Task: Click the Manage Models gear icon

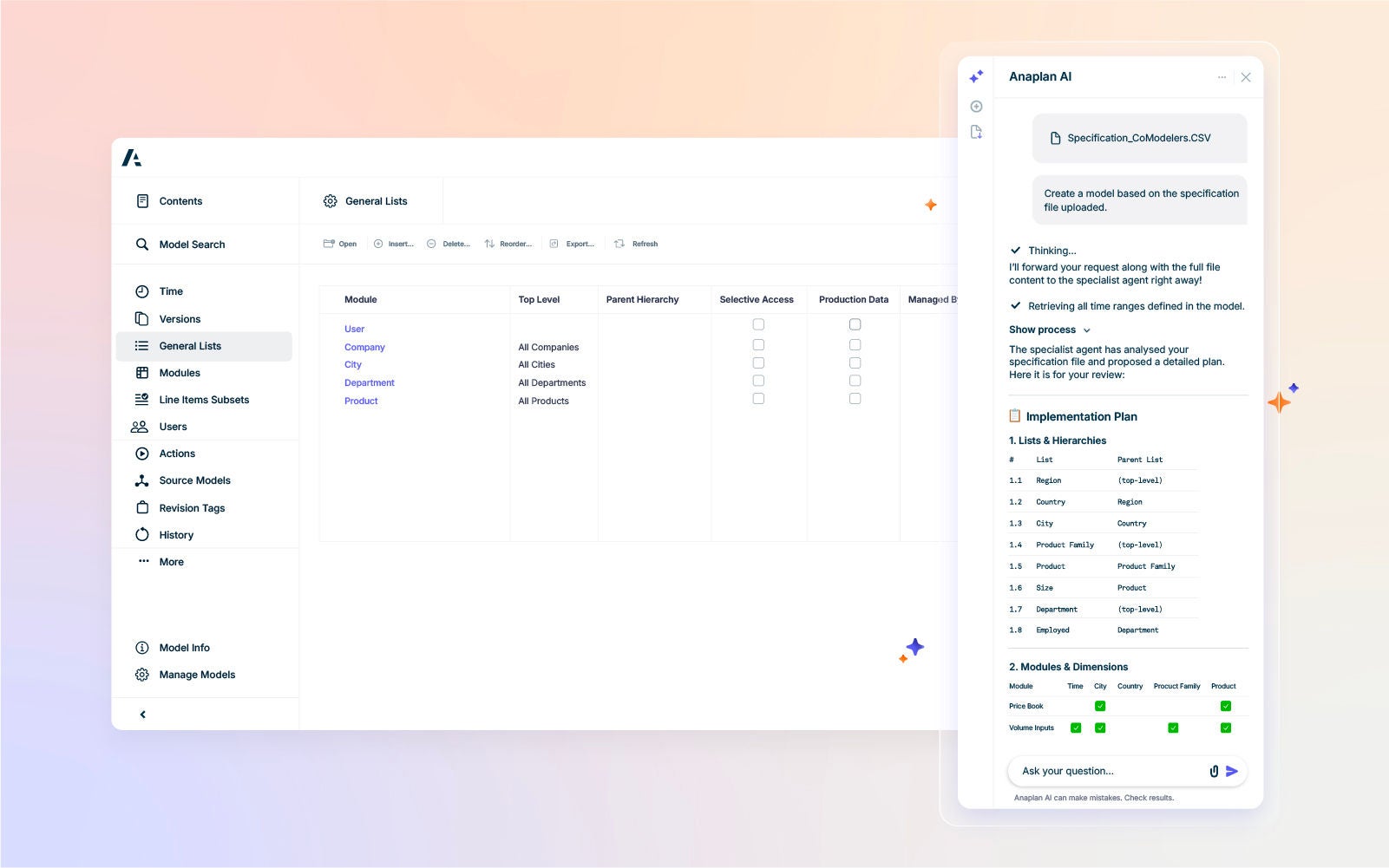Action: 142,675
